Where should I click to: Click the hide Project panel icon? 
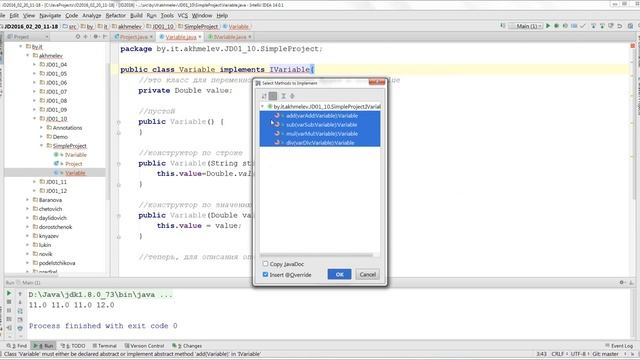(104, 37)
